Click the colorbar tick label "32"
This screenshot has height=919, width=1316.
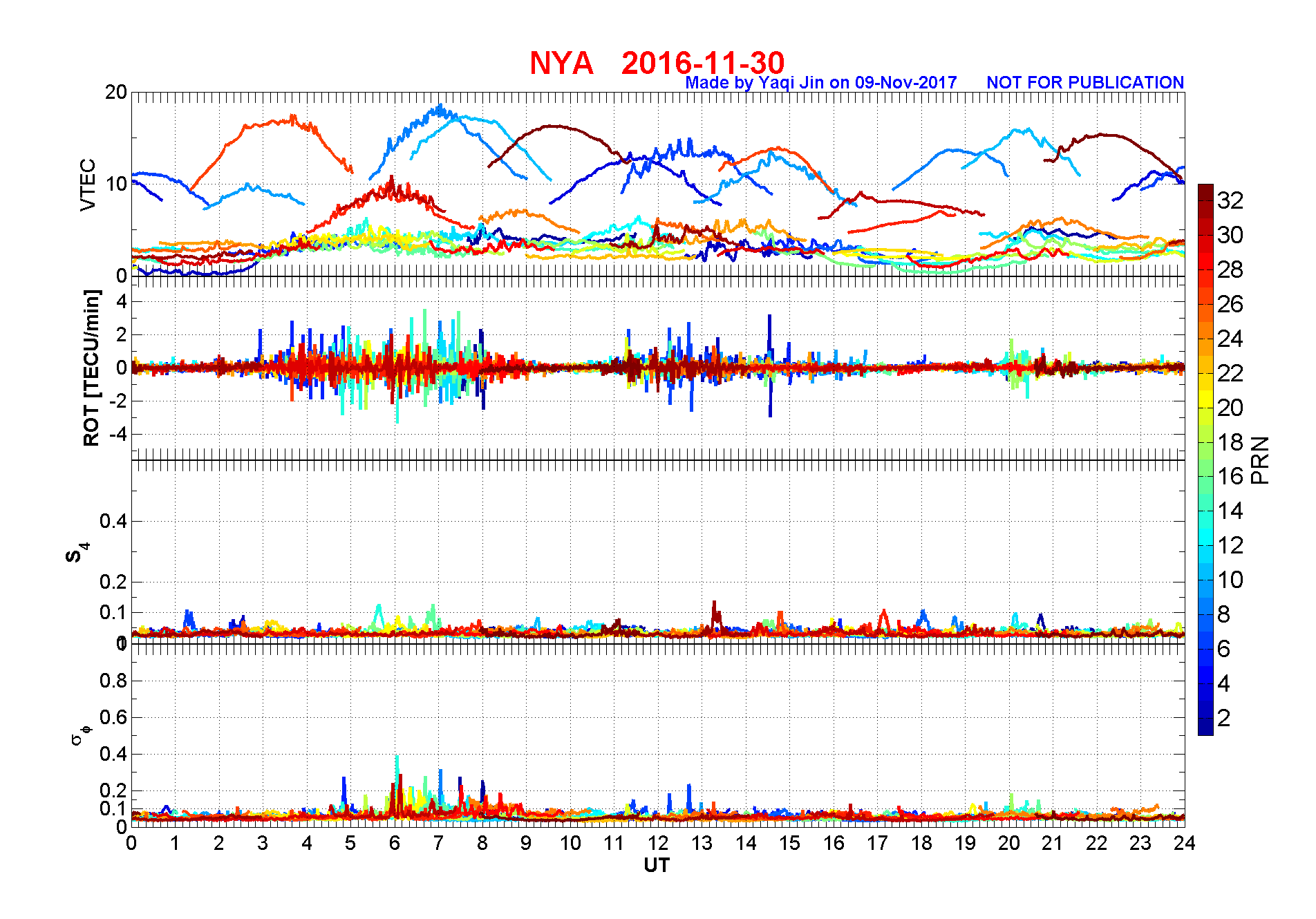(1230, 200)
